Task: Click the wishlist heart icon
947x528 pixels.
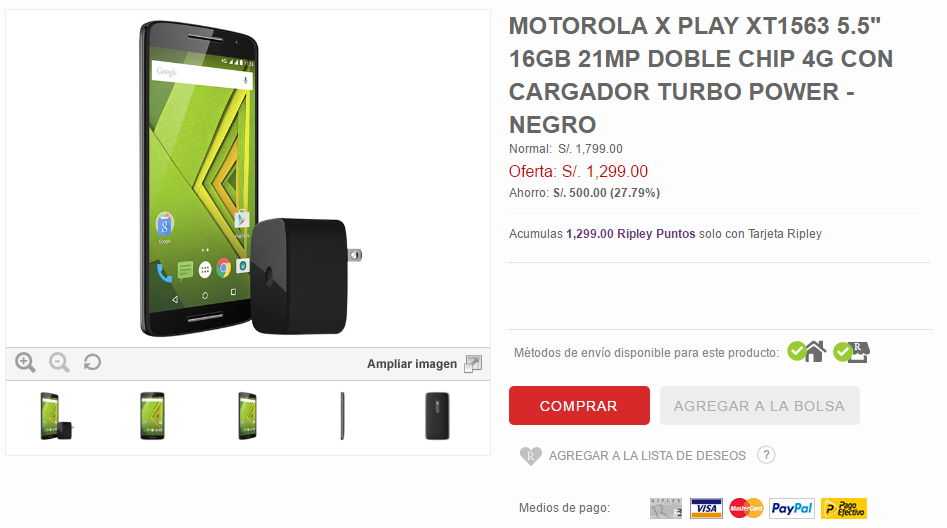Action: coord(530,456)
